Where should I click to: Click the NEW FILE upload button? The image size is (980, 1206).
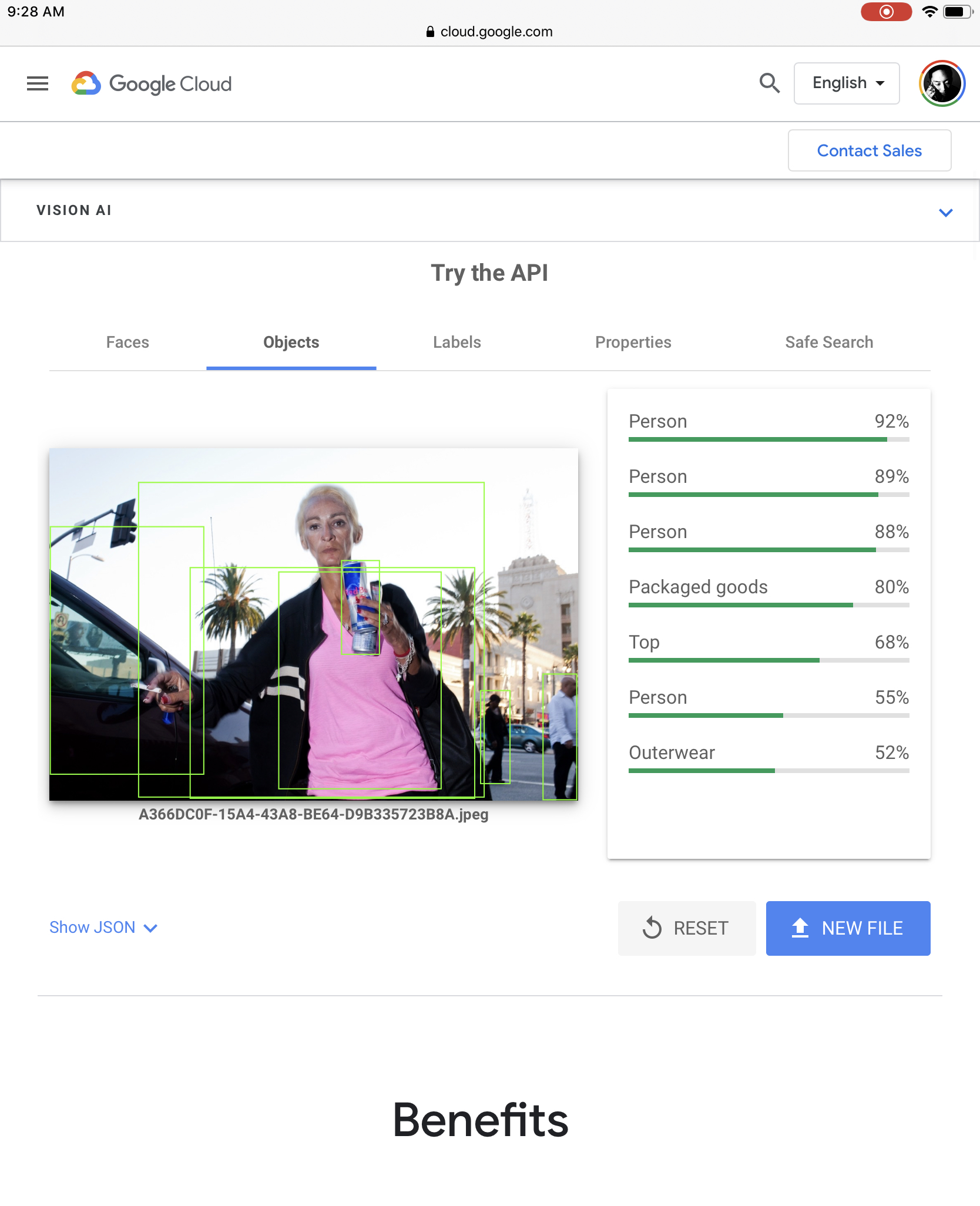point(848,928)
